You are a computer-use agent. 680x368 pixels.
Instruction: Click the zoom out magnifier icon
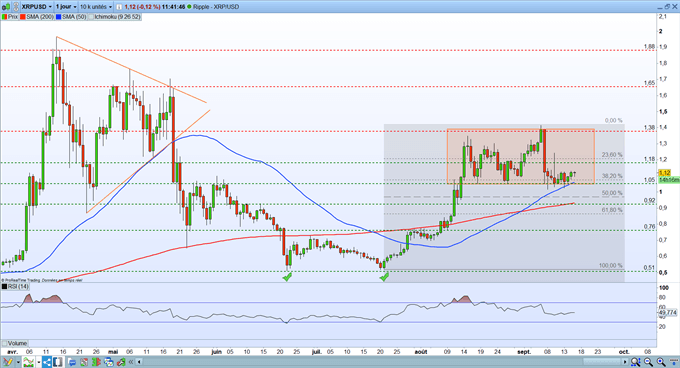(x=648, y=362)
